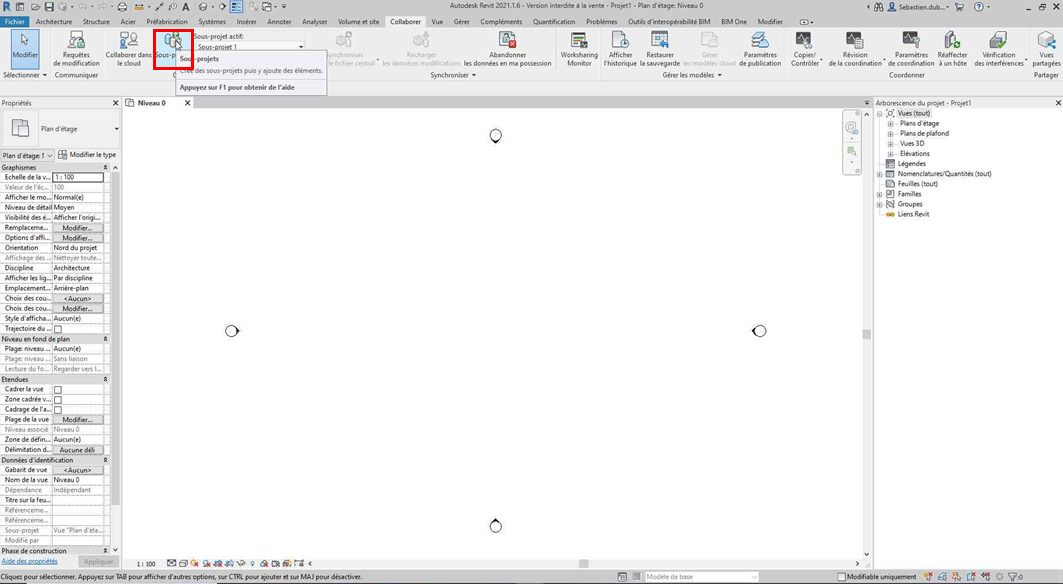
Task: Expand the Familles tree node
Action: point(880,194)
